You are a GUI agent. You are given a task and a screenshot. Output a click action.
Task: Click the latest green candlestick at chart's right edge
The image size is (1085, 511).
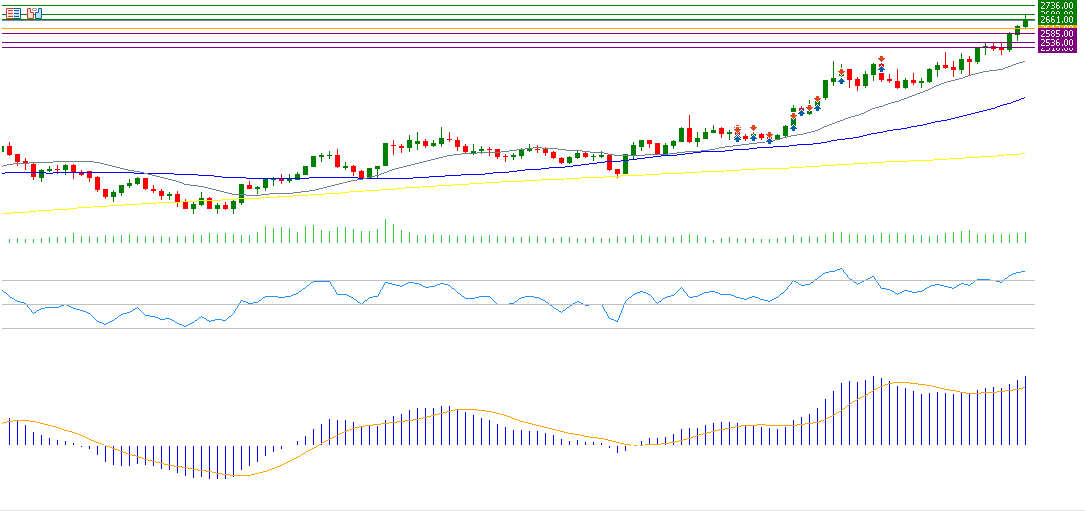coord(1025,23)
